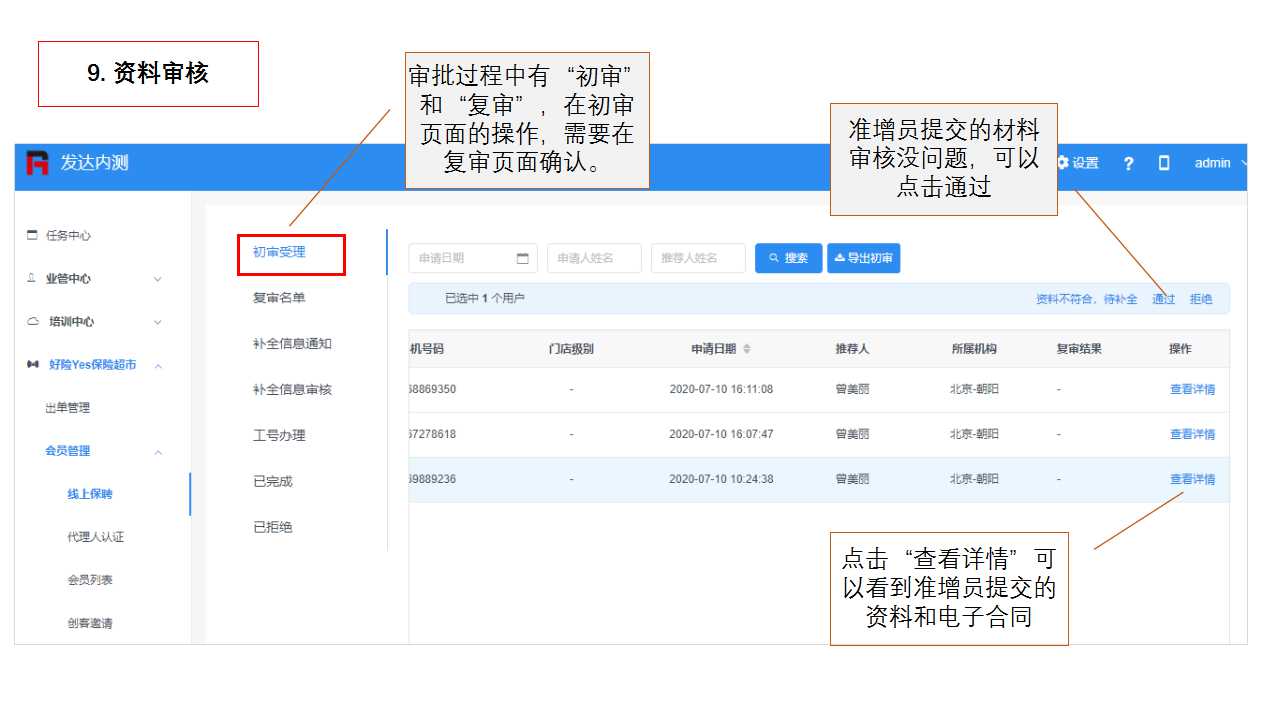This screenshot has width=1280, height=720.
Task: Click the 申请人姓名 input field
Action: point(594,258)
